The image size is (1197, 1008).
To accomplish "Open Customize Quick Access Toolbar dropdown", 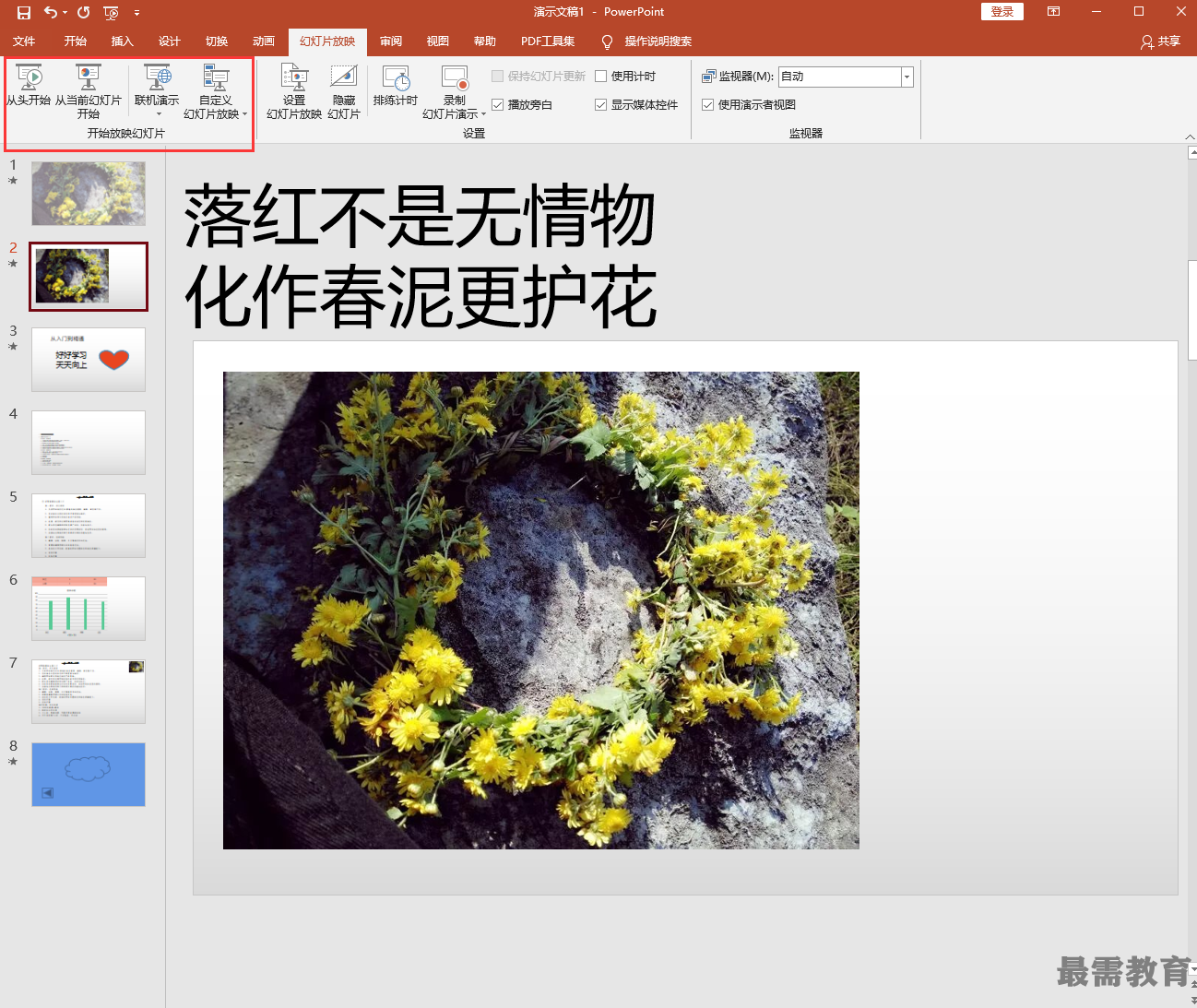I will pos(136,12).
